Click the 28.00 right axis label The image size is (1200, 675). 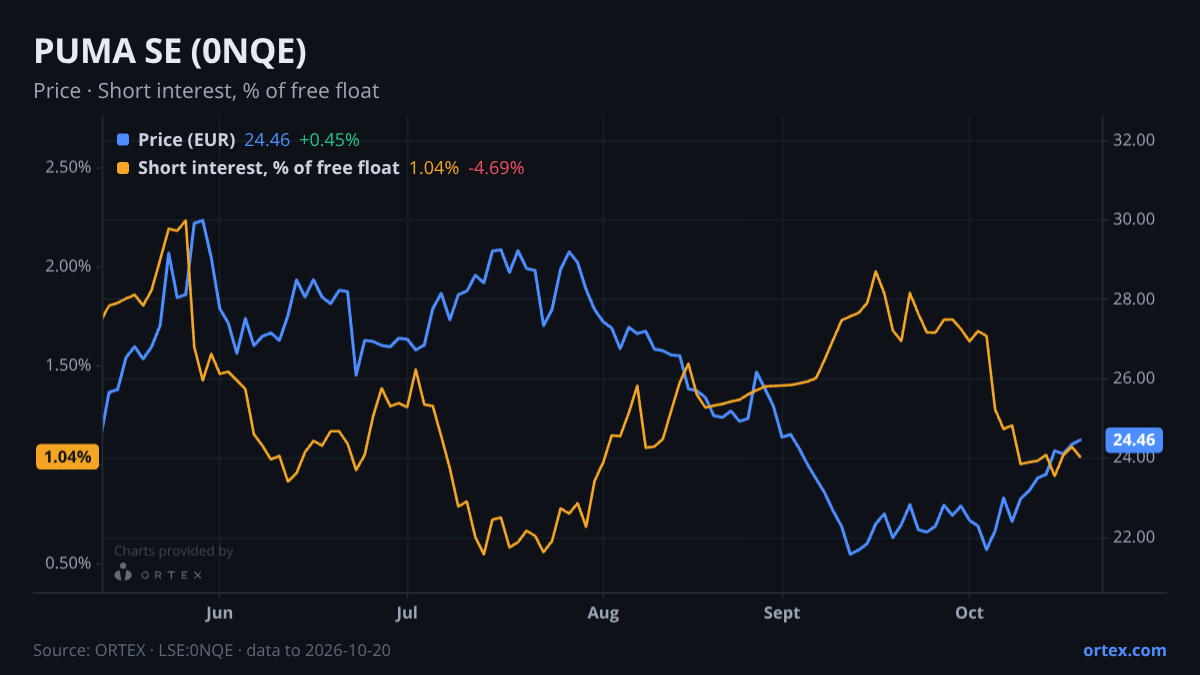(x=1134, y=299)
